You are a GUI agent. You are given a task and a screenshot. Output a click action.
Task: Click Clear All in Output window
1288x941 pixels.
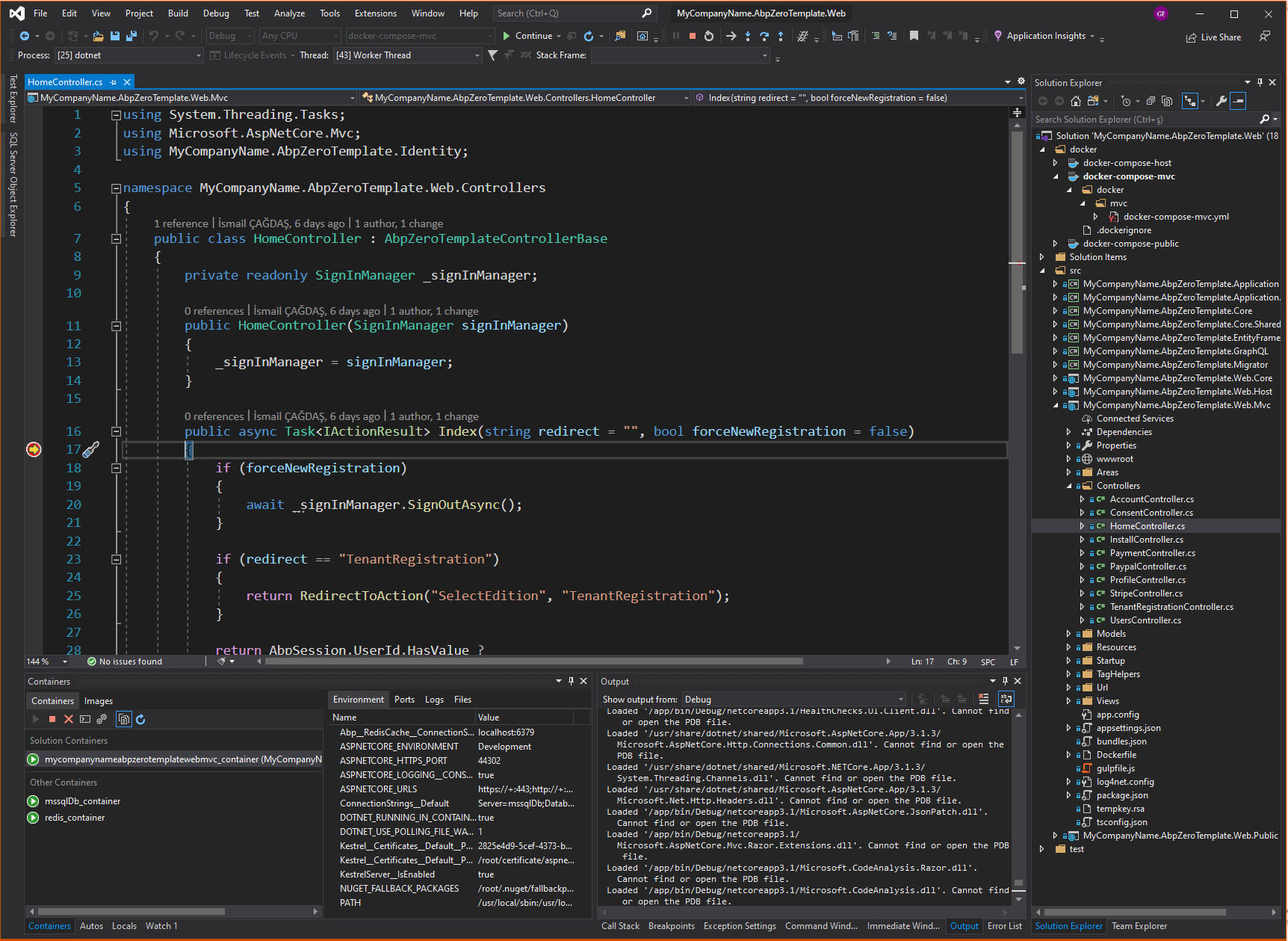[x=983, y=699]
